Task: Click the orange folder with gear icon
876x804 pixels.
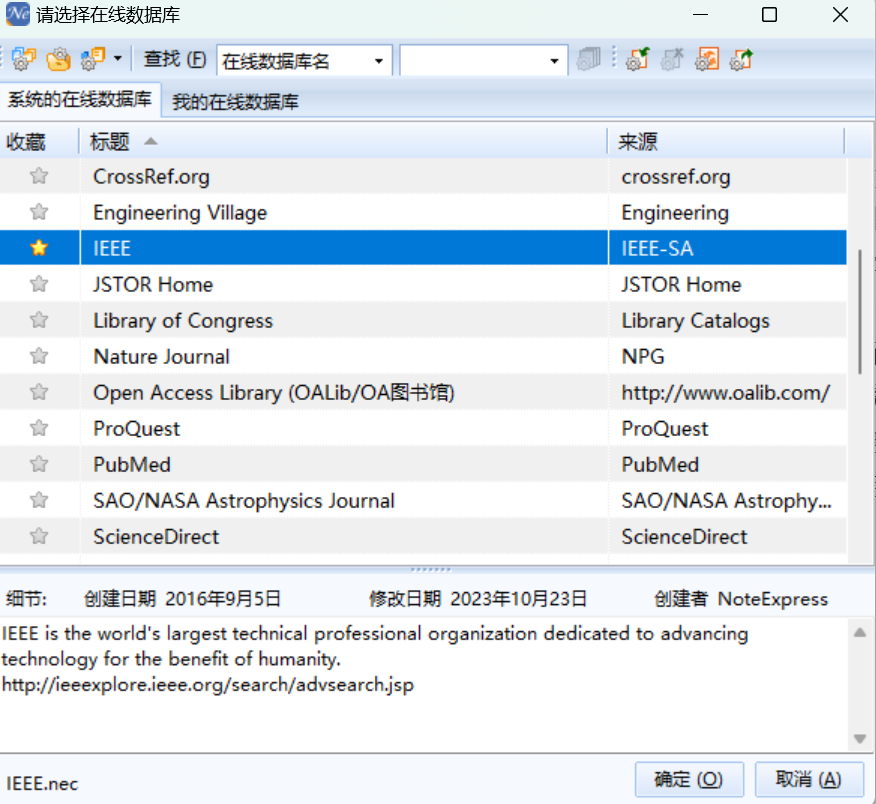Action: click(59, 59)
